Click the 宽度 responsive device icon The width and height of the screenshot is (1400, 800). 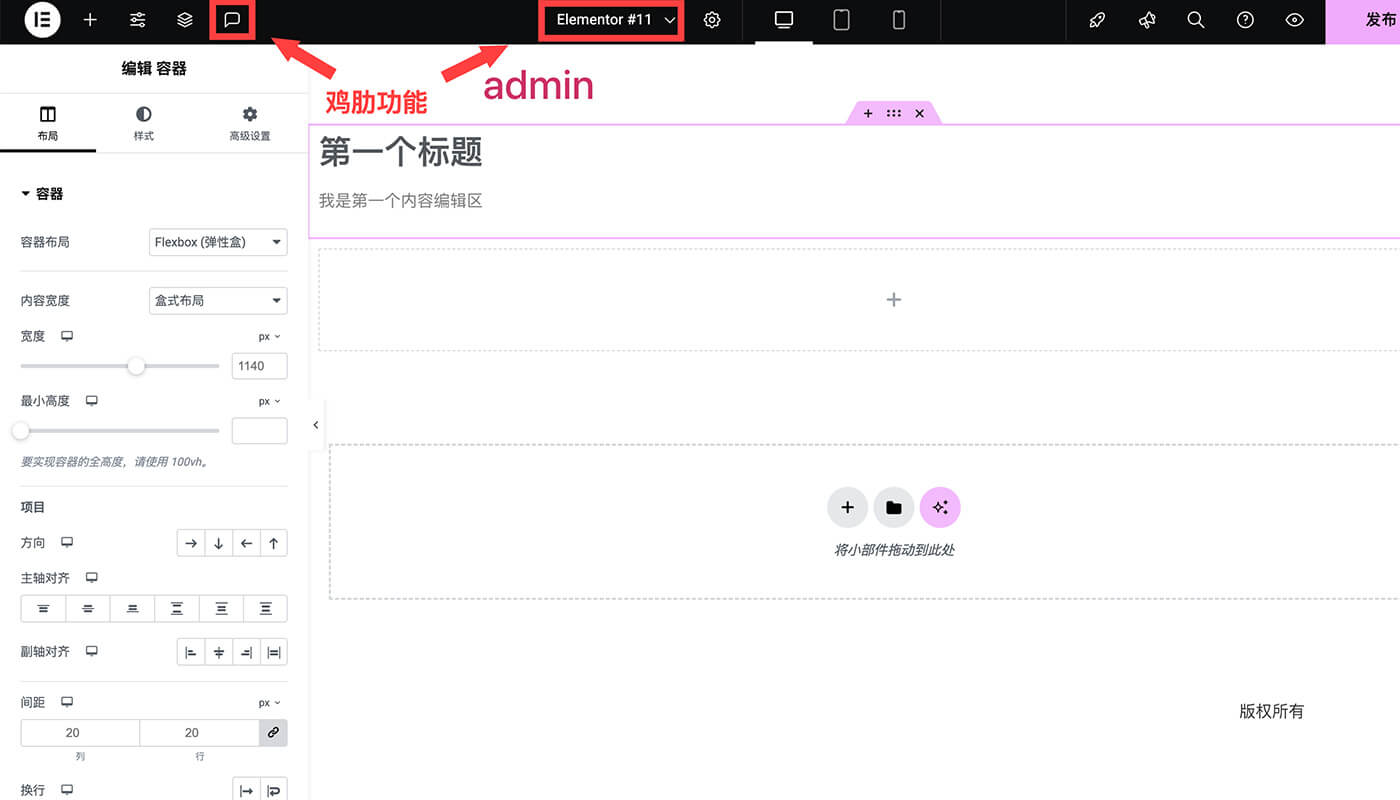[67, 336]
